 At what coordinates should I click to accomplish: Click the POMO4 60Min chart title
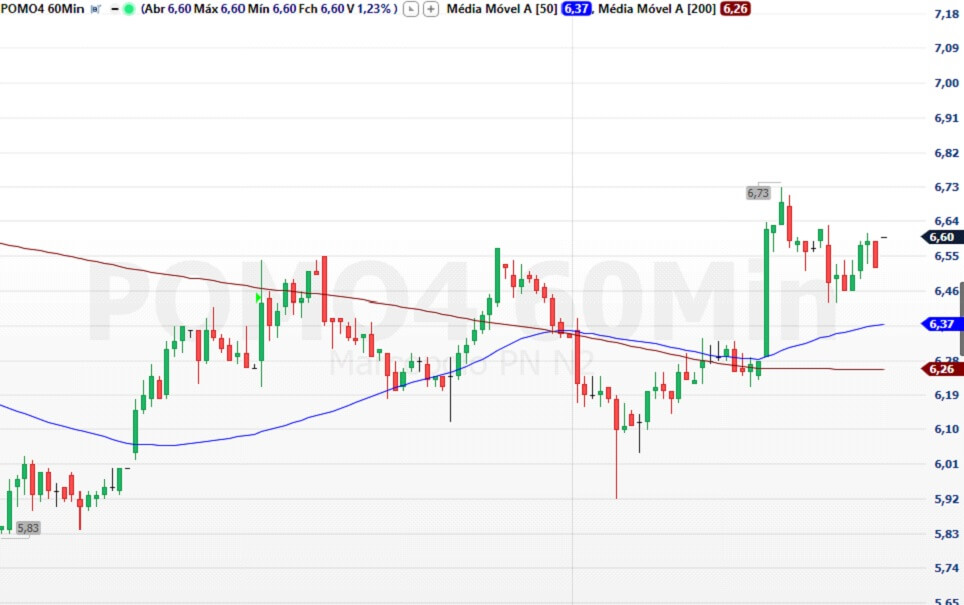pos(42,9)
